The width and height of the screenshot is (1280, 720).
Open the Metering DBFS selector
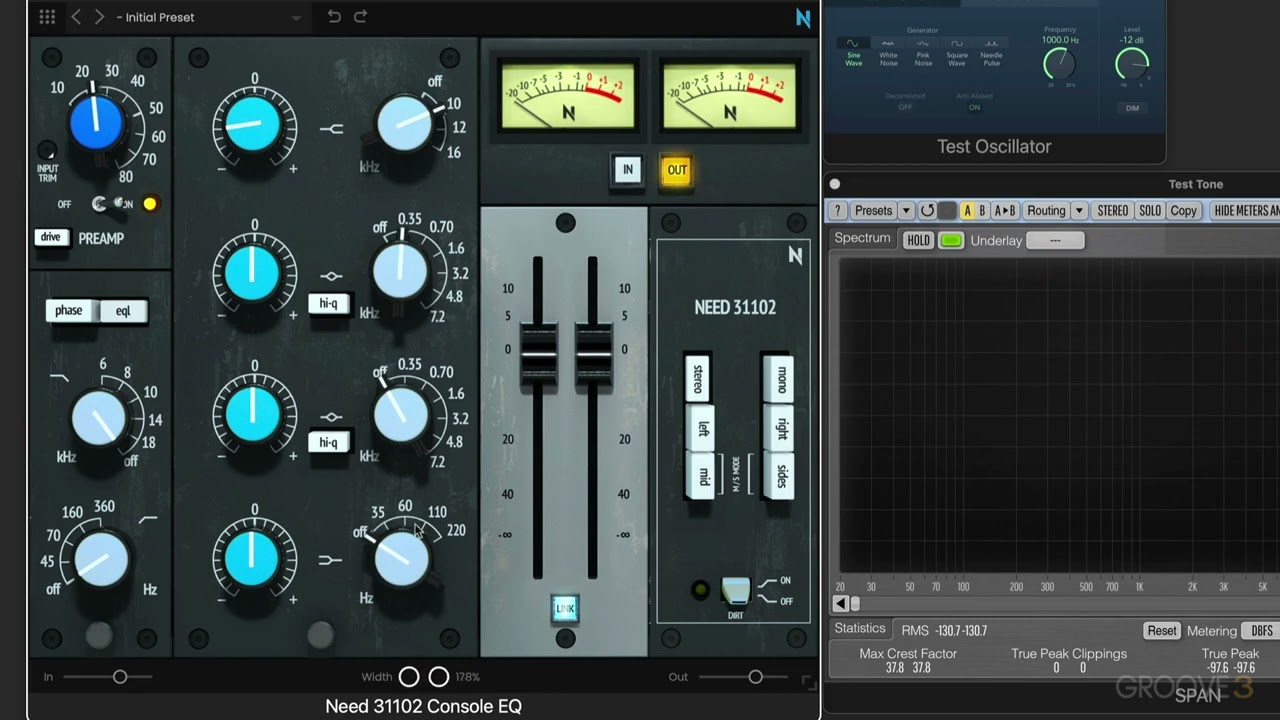tap(1260, 631)
